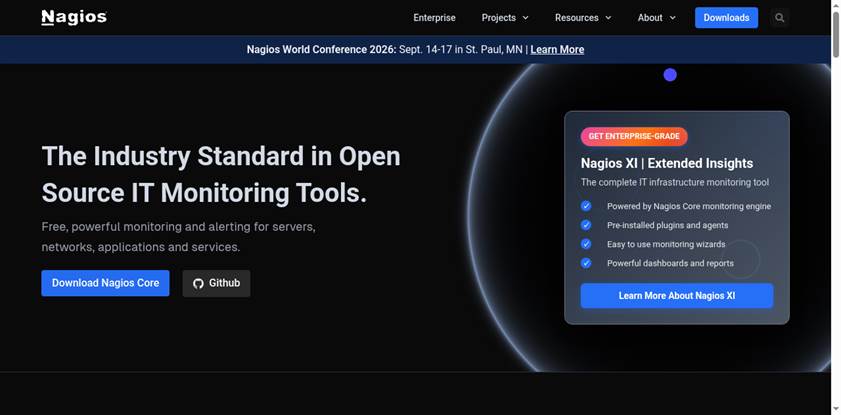Expand the Resources dropdown chevron
The height and width of the screenshot is (415, 841).
[608, 18]
